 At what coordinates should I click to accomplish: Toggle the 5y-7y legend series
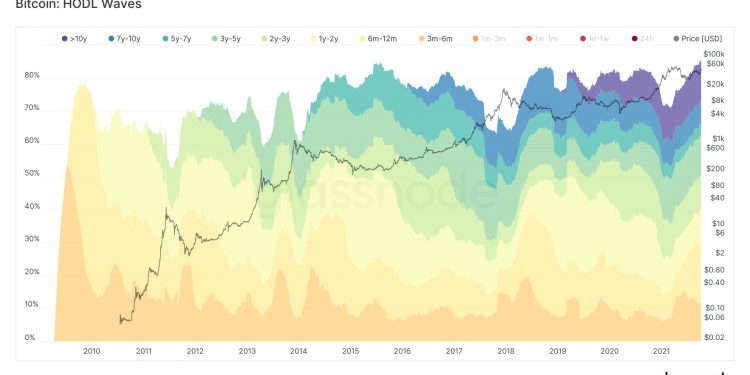coord(176,39)
